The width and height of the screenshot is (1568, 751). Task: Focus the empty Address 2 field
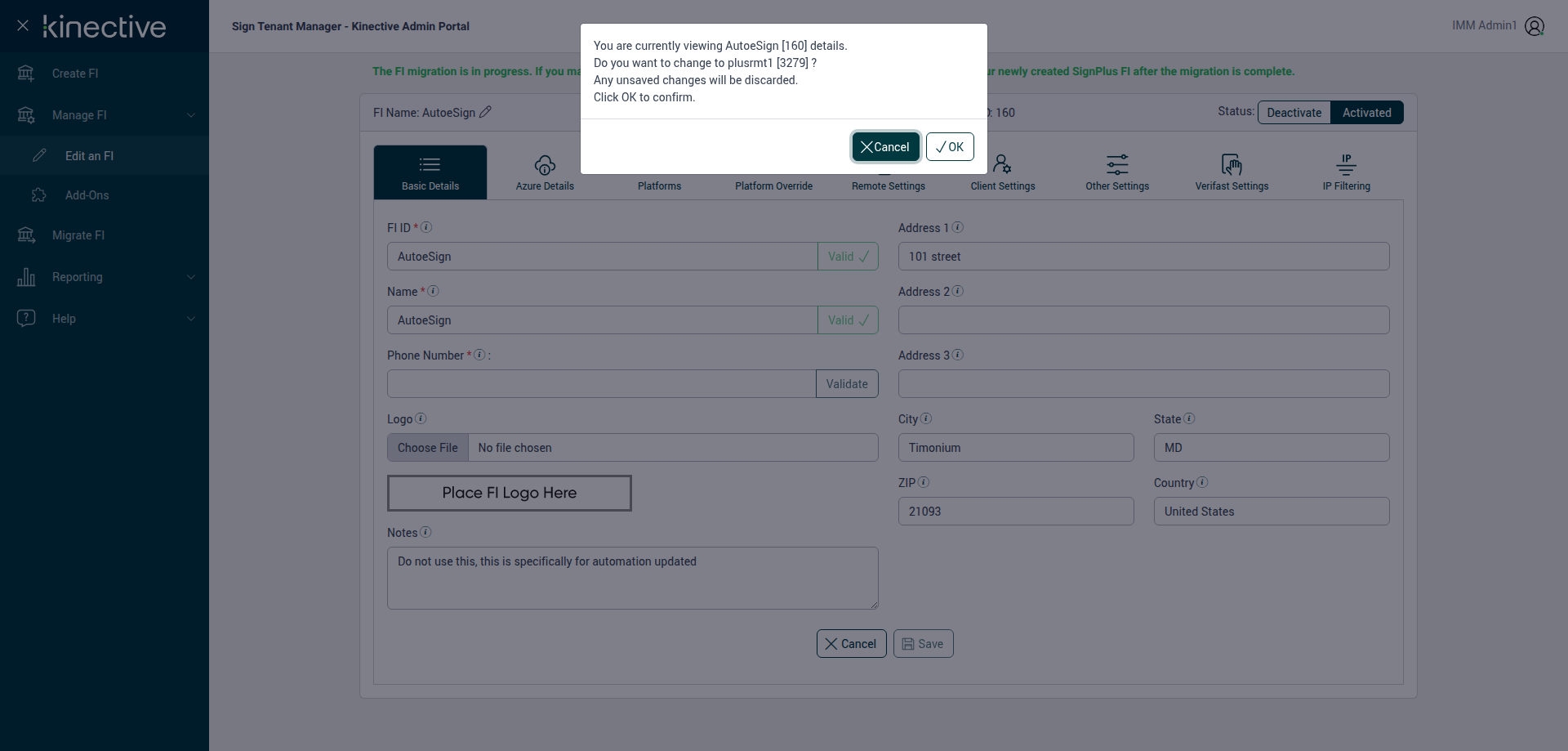coord(1144,320)
